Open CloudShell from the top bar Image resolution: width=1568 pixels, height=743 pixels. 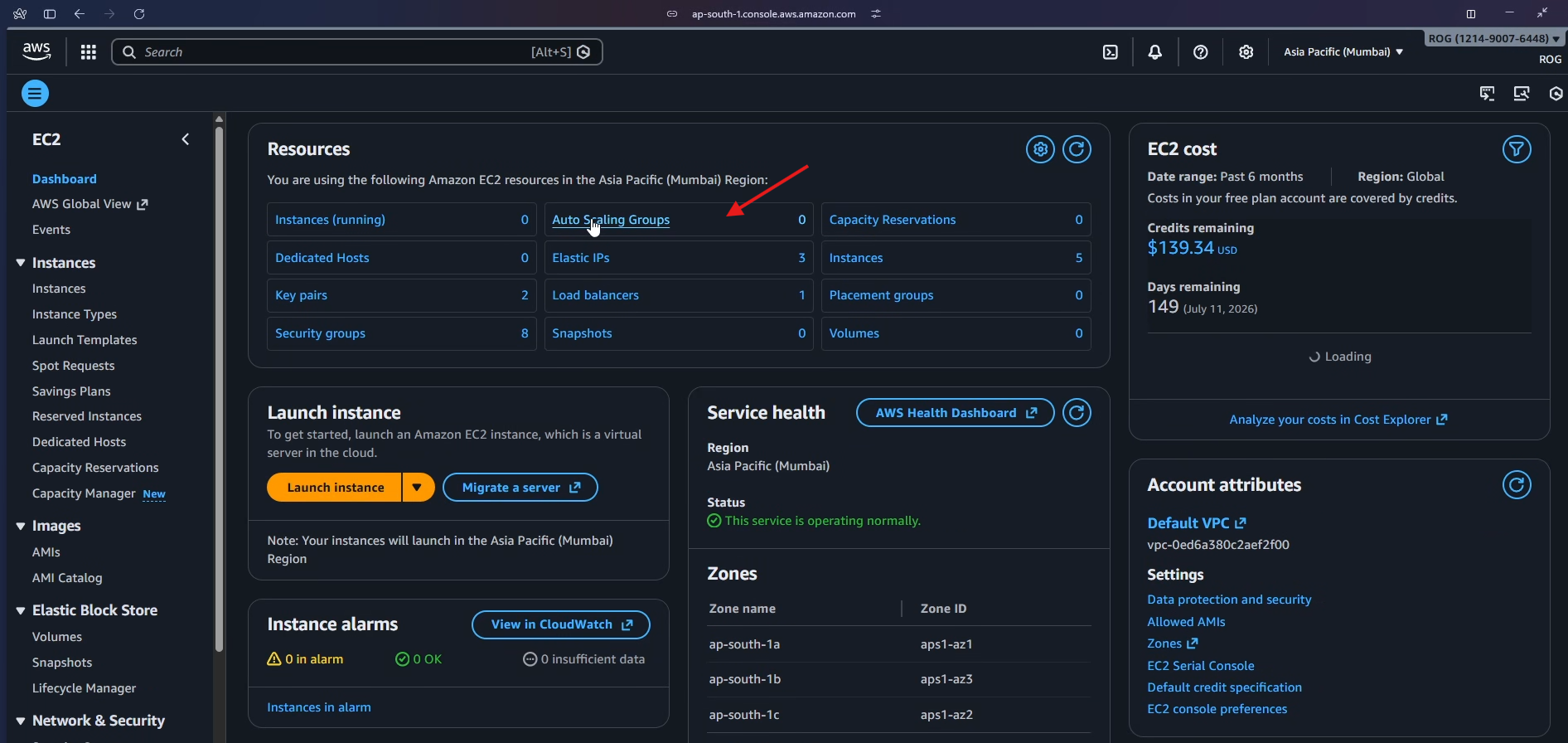pos(1111,52)
